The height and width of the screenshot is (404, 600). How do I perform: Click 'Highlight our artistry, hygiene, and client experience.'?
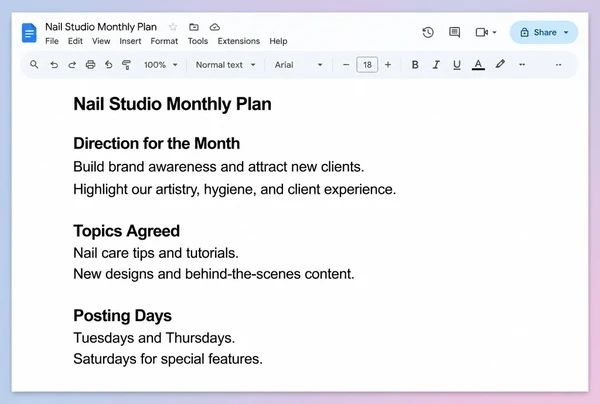235,189
